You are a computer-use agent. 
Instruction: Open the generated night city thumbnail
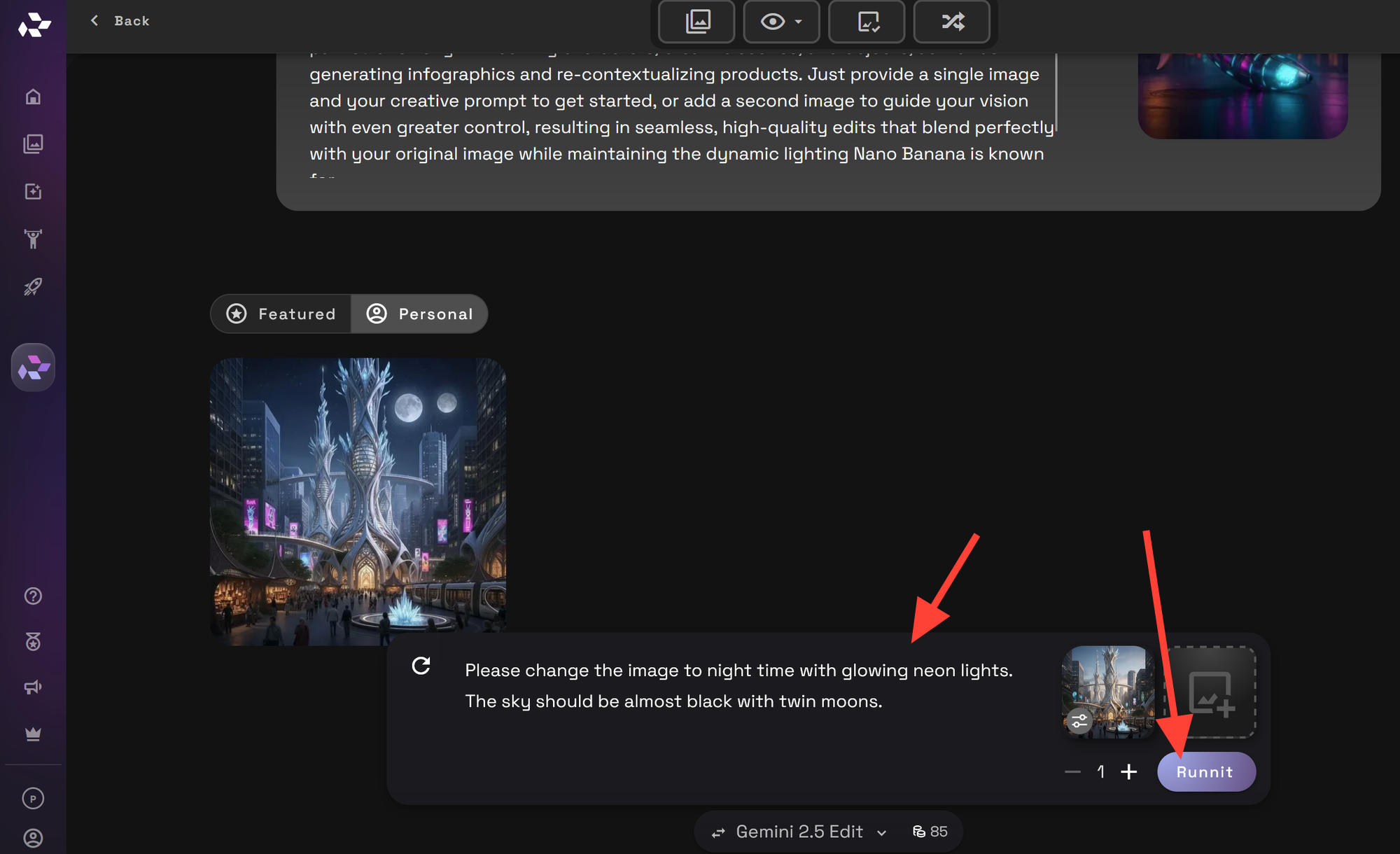pos(358,501)
